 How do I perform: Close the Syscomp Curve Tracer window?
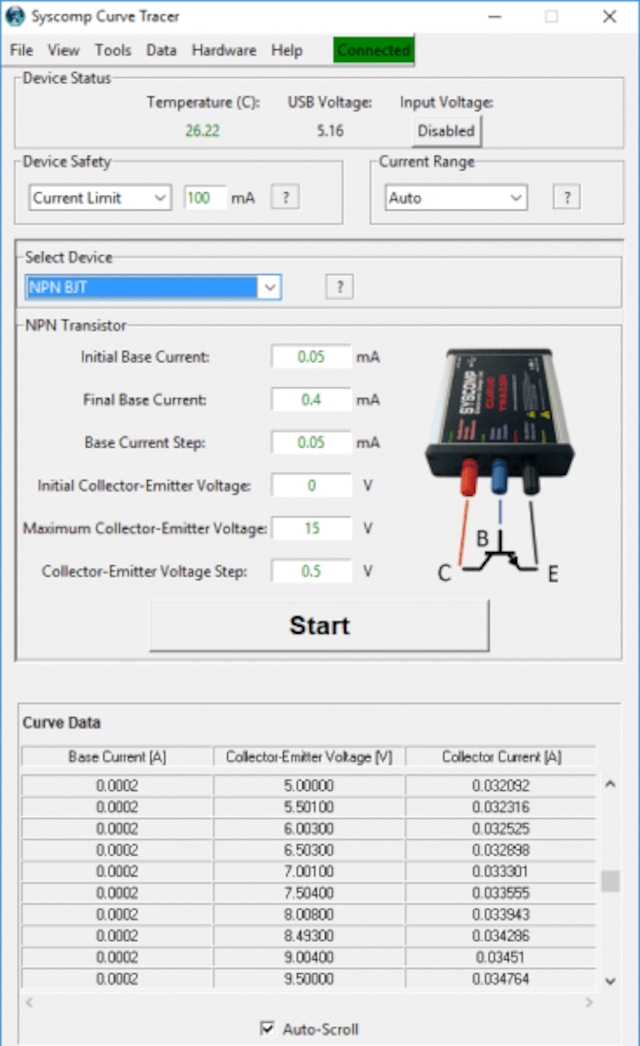coord(609,16)
